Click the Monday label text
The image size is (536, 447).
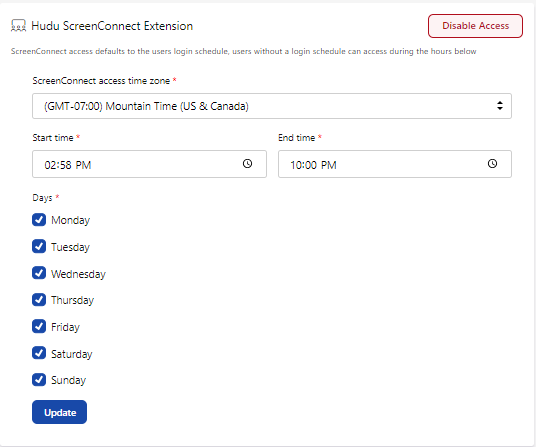coord(70,220)
